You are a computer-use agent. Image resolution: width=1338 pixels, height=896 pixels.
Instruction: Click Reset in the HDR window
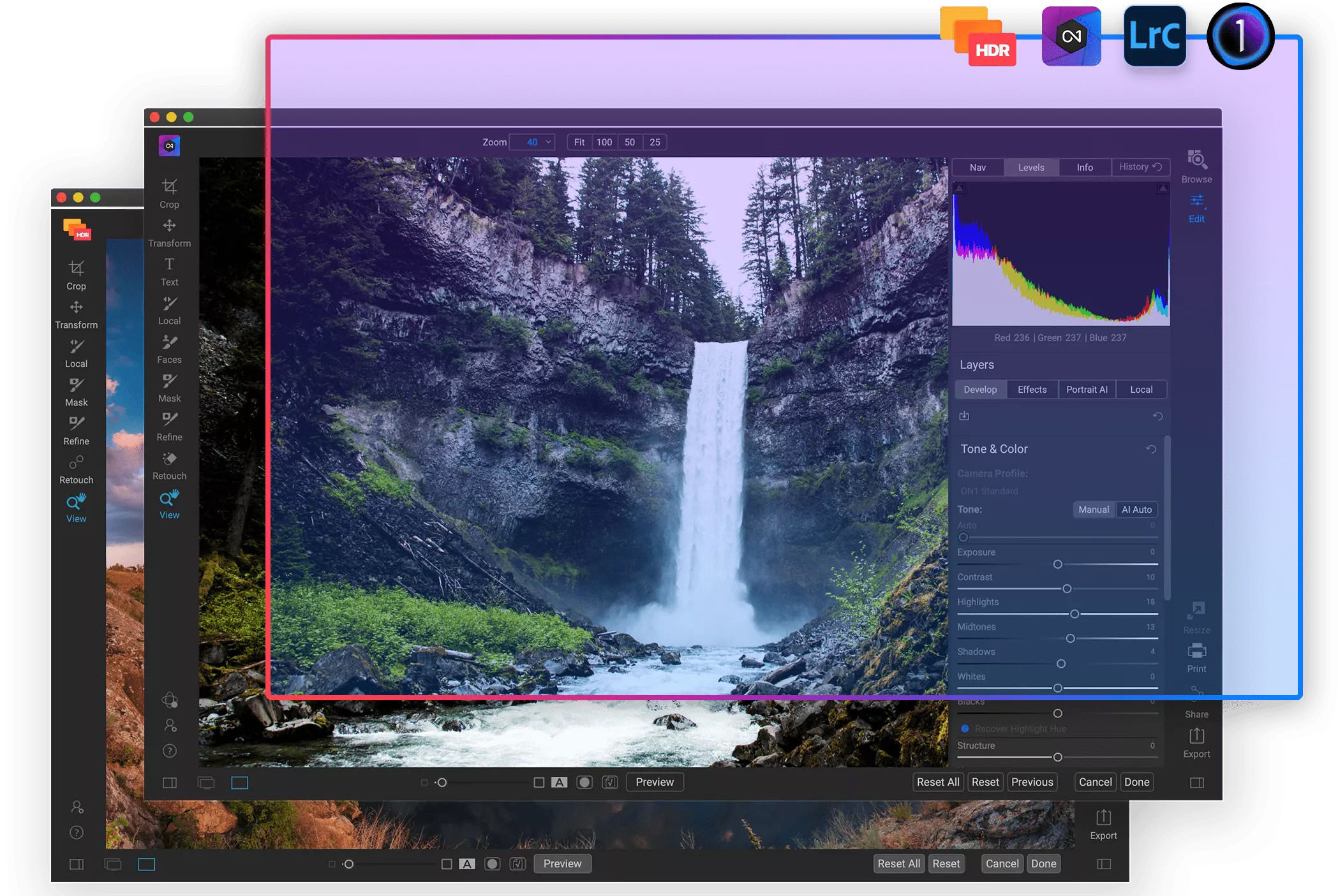point(946,864)
